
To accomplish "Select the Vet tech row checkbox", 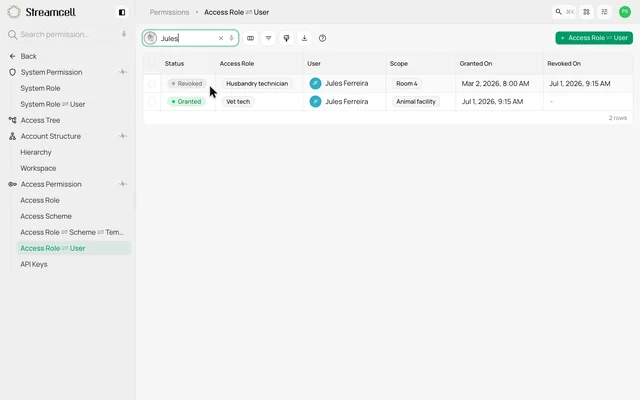I will tap(152, 101).
